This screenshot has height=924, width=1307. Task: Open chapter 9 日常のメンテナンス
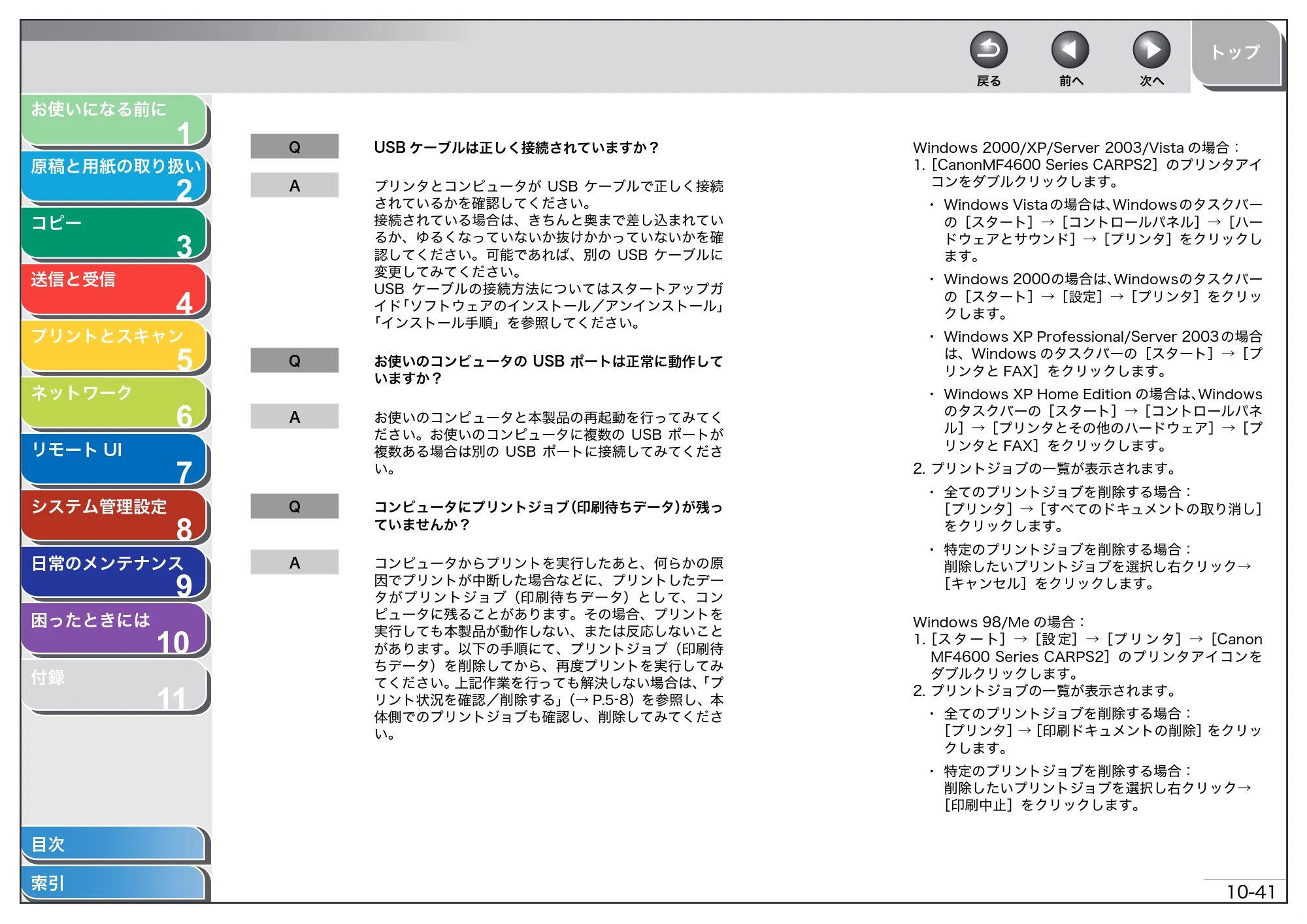coord(115,574)
